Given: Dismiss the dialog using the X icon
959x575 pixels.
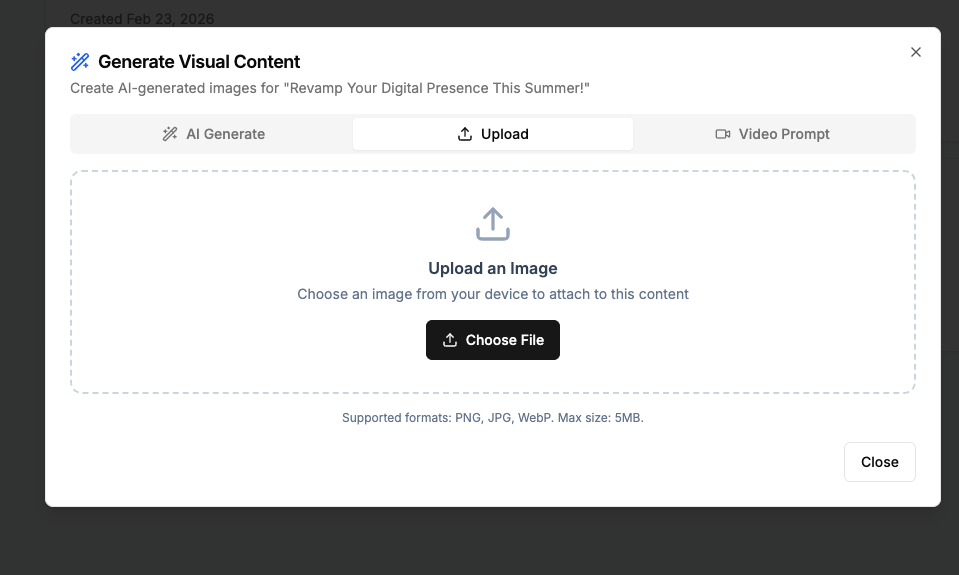Looking at the screenshot, I should tap(916, 52).
